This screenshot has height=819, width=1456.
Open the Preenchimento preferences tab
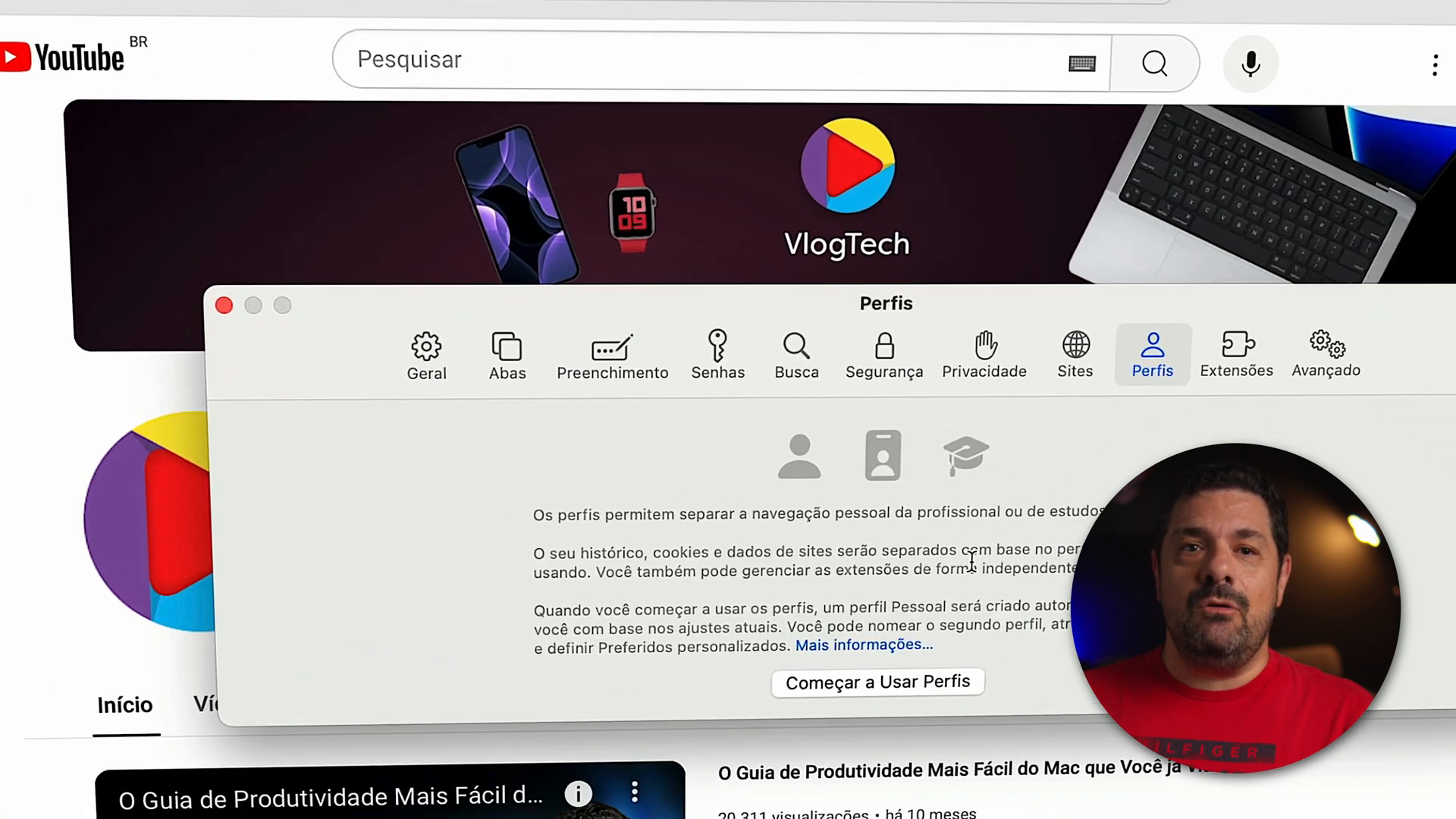[x=612, y=356]
